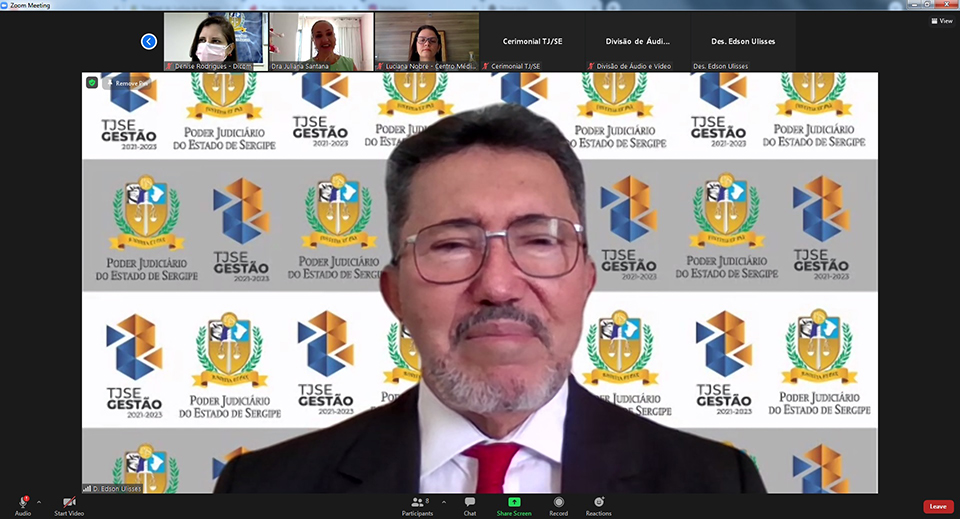Open the View layout menu
The image size is (960, 519).
click(941, 20)
